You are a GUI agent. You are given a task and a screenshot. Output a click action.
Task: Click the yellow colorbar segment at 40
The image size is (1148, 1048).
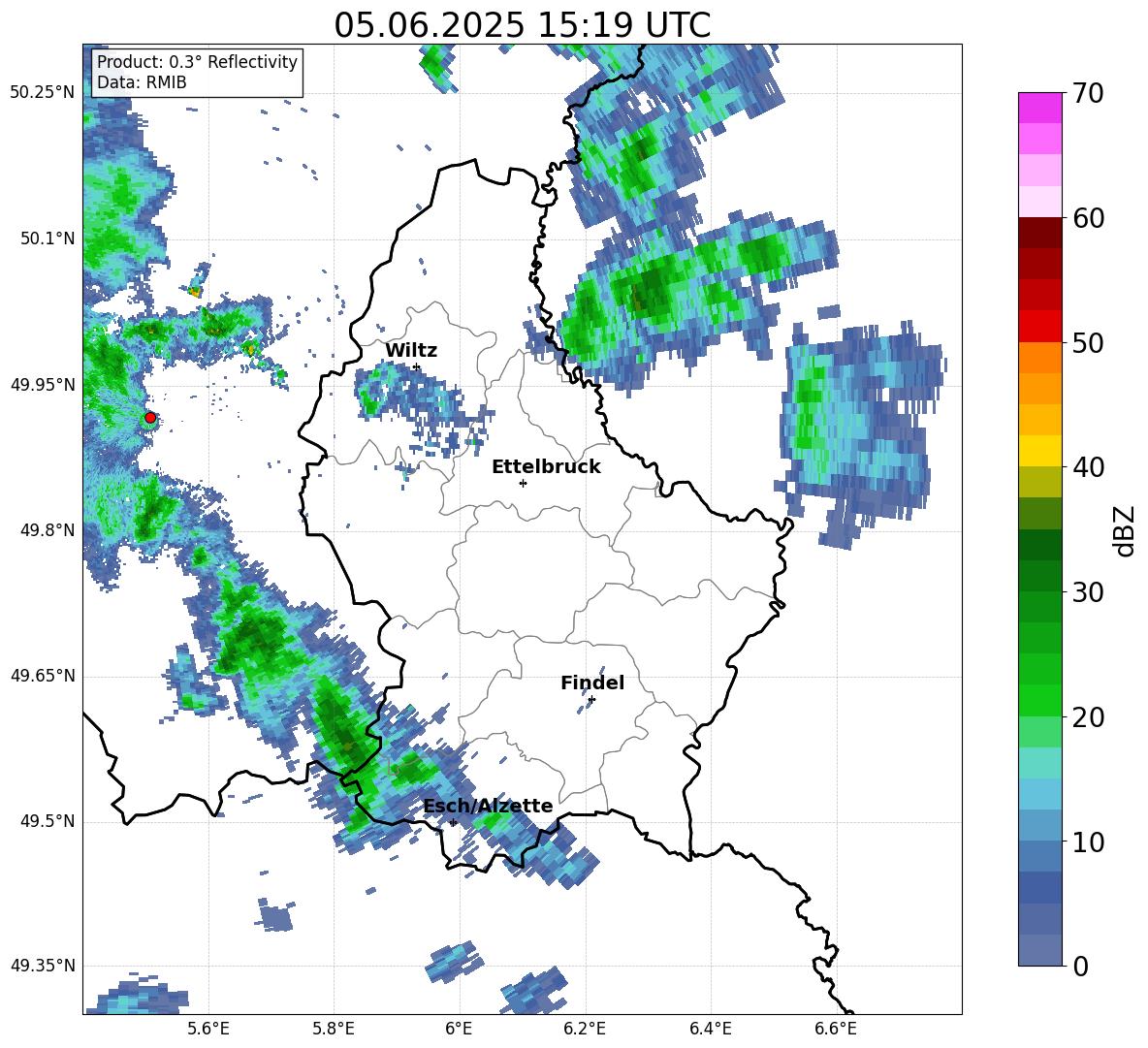click(x=1039, y=451)
